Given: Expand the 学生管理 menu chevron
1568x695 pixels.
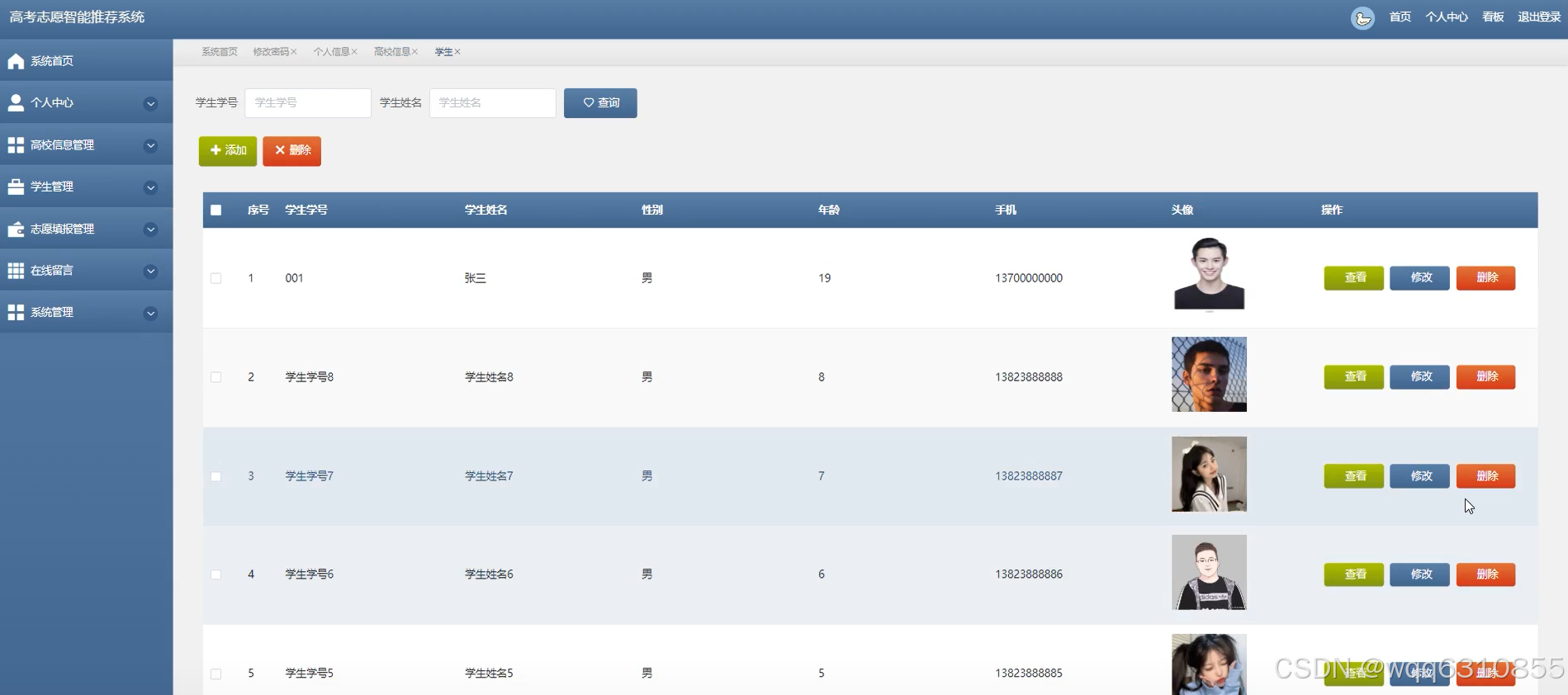Looking at the screenshot, I should pyautogui.click(x=150, y=187).
